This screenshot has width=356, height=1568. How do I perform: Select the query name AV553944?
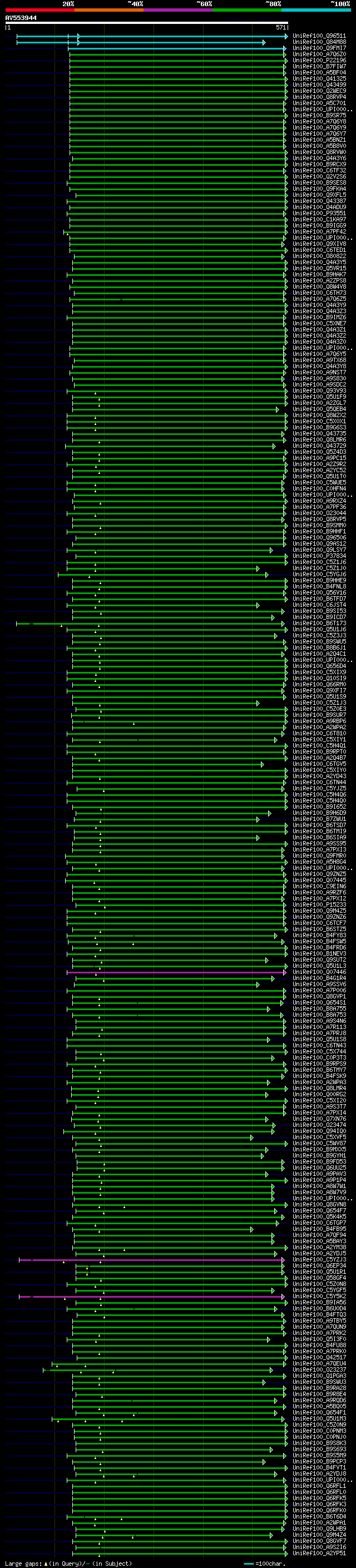tap(21, 18)
